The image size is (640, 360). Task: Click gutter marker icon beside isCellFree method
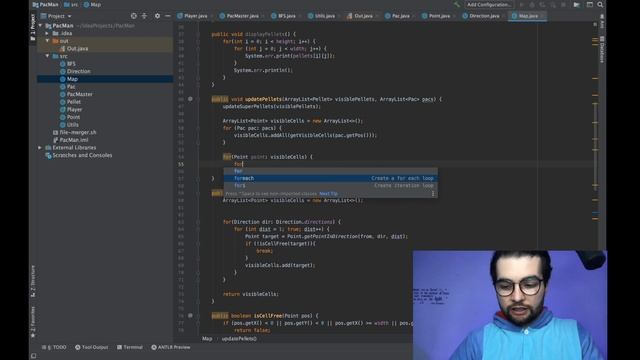tap(190, 316)
